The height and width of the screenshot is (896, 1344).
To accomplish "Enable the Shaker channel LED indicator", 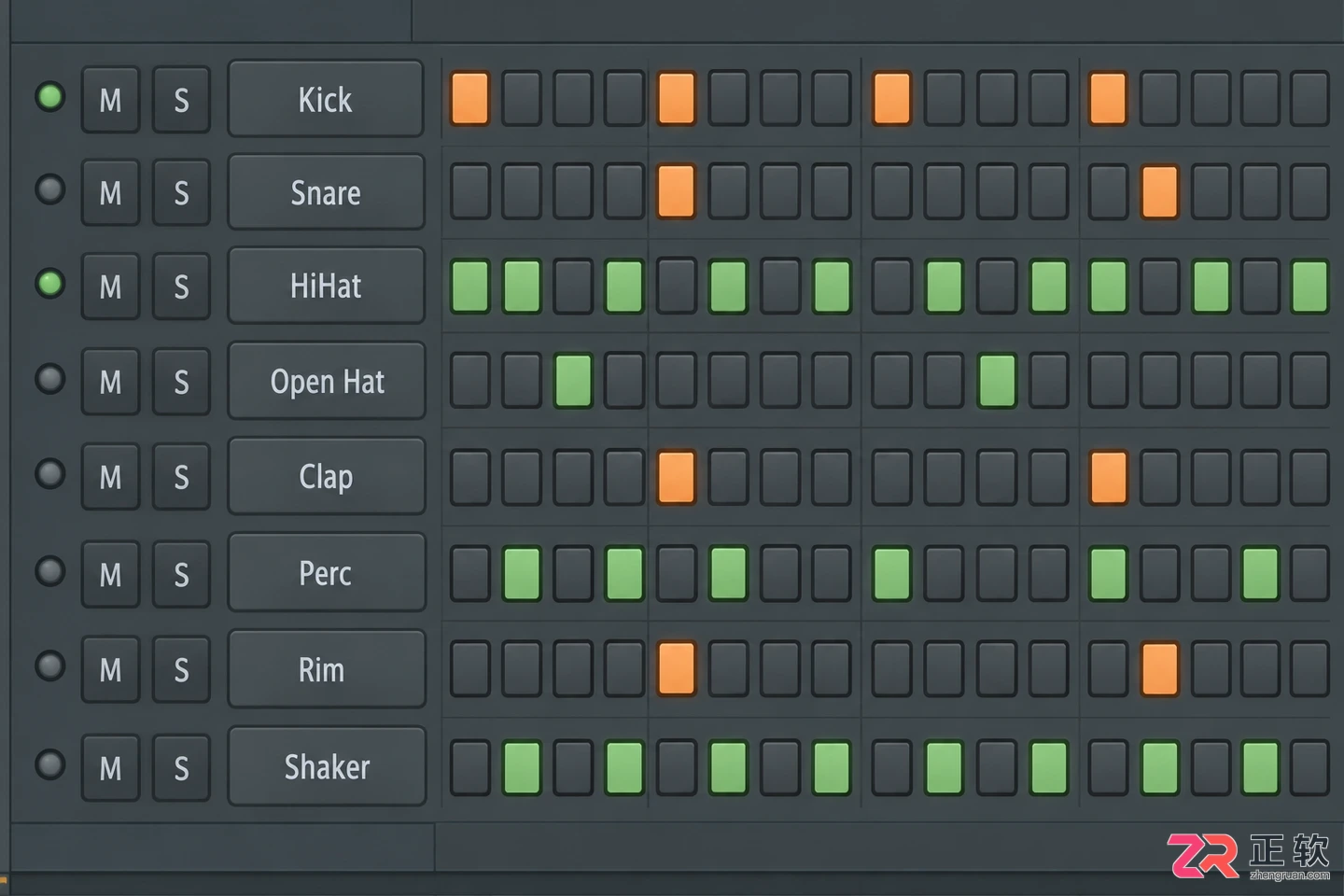I will point(49,764).
